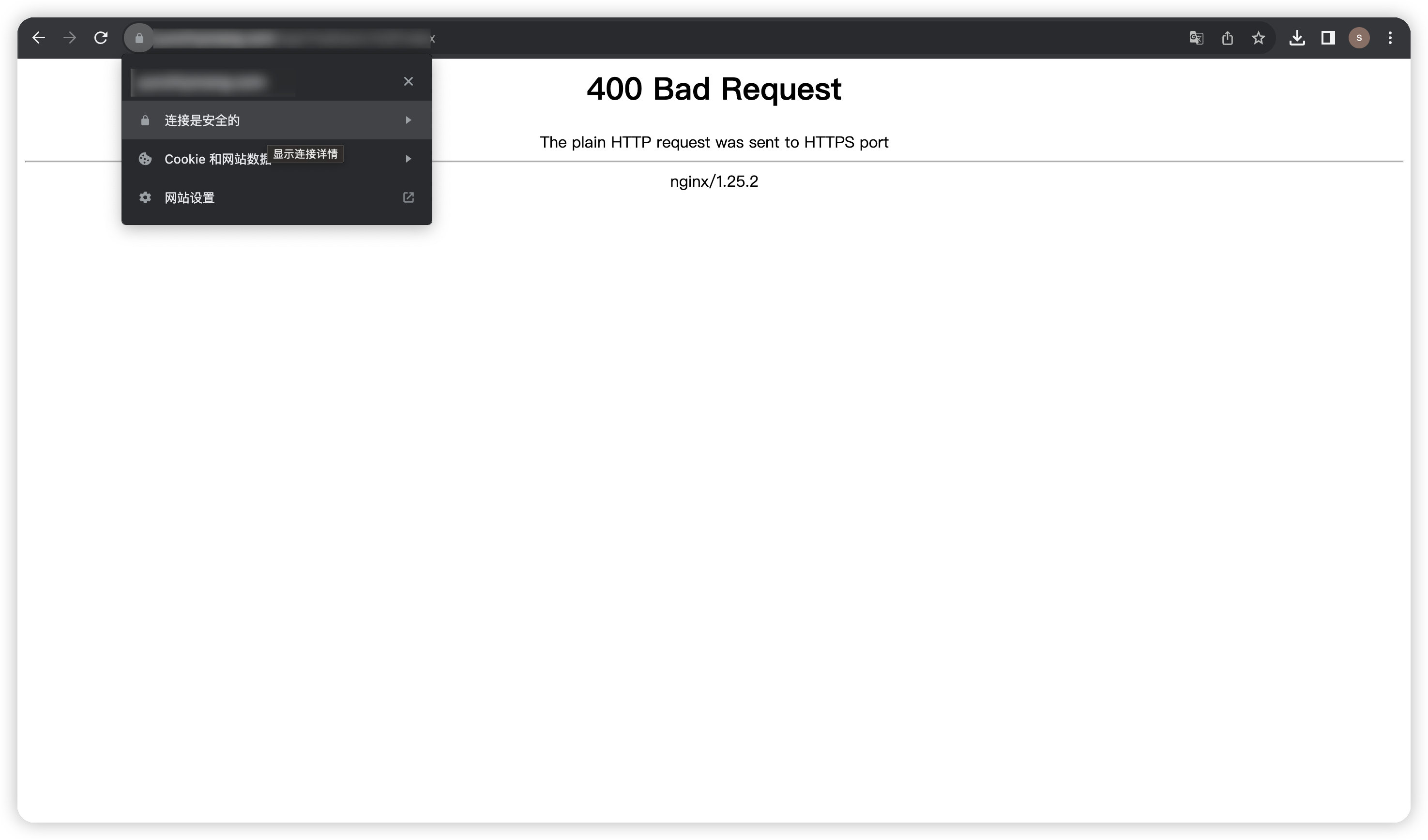Bookmark this page with the star
Screen dimensions: 1428x840
click(1259, 38)
